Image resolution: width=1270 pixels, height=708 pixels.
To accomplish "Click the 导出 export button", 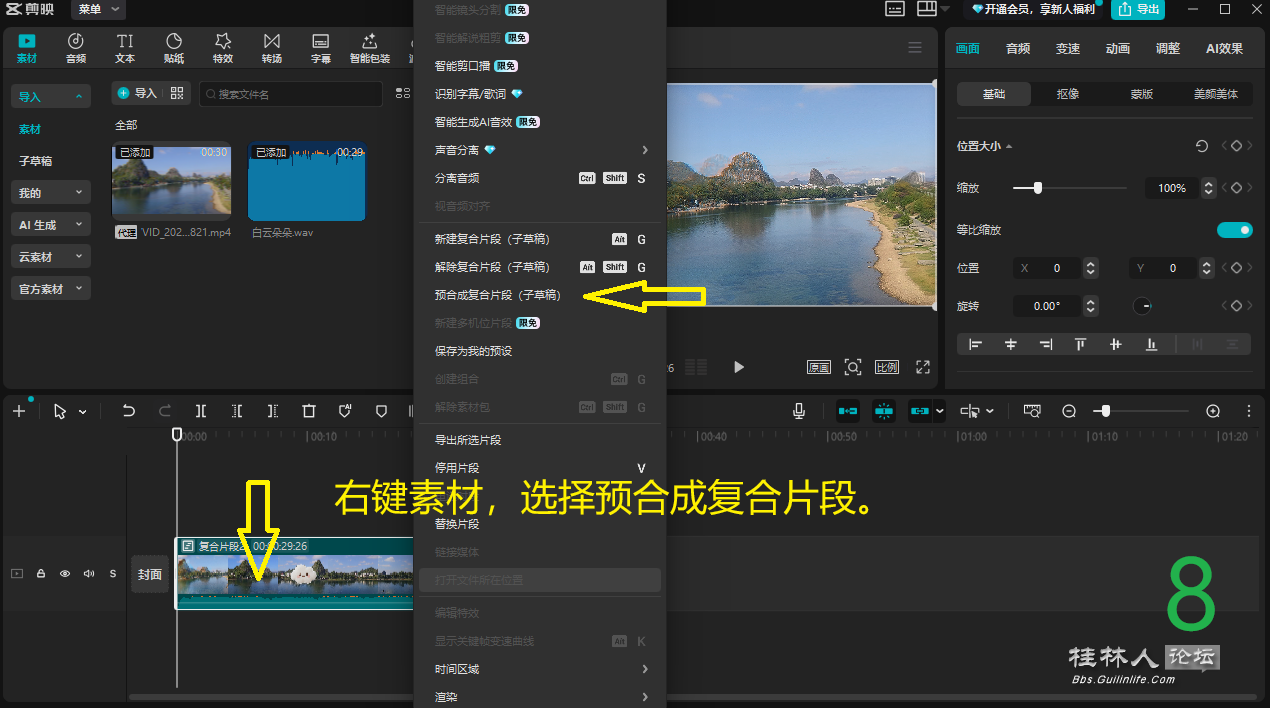I will (1137, 9).
